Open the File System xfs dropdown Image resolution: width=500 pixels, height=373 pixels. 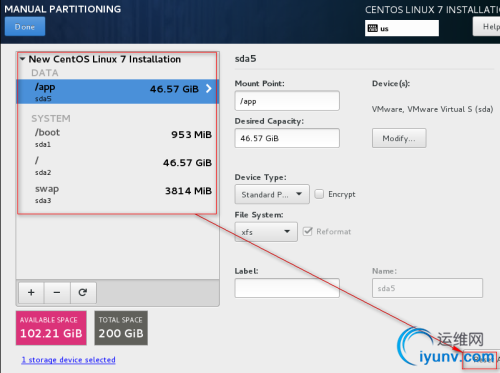266,232
